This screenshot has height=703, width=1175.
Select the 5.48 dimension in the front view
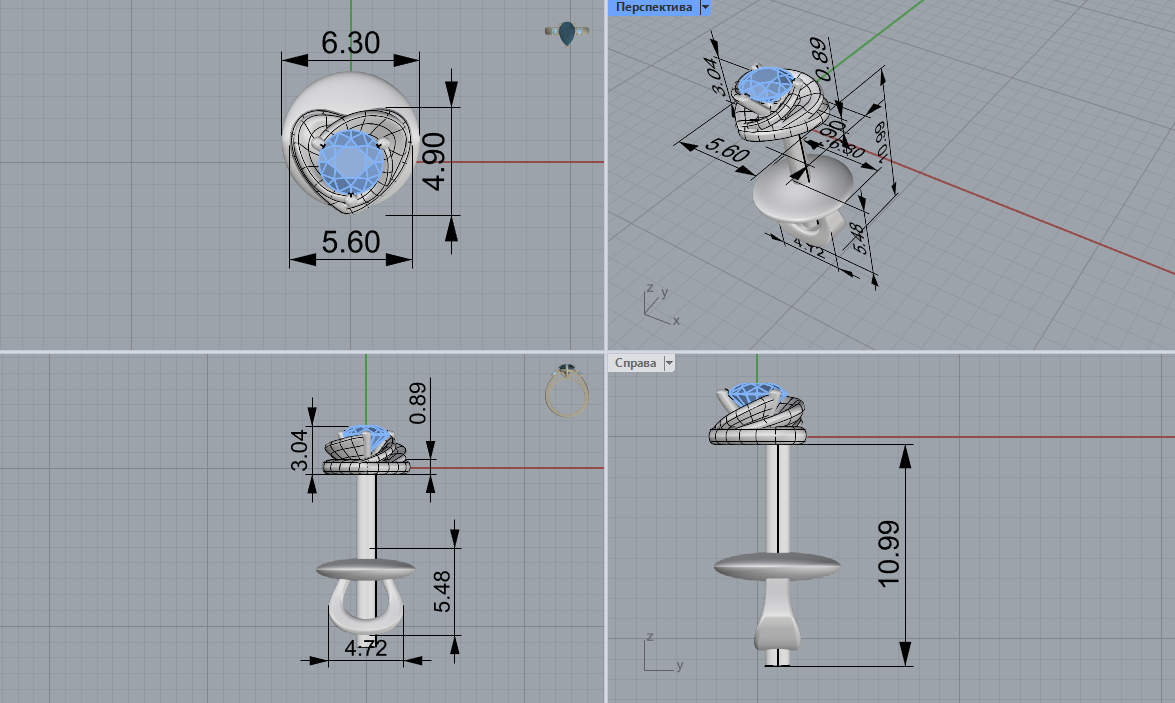tap(442, 591)
